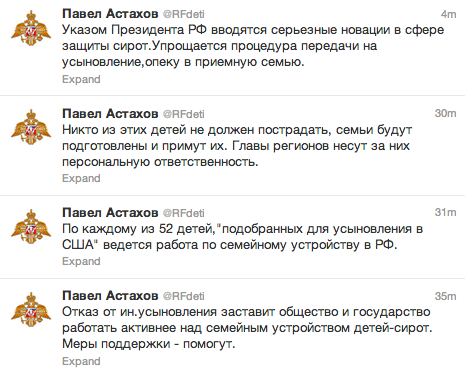Open the 35m timestamp permalink
This screenshot has height=374, width=465.
coord(446,296)
